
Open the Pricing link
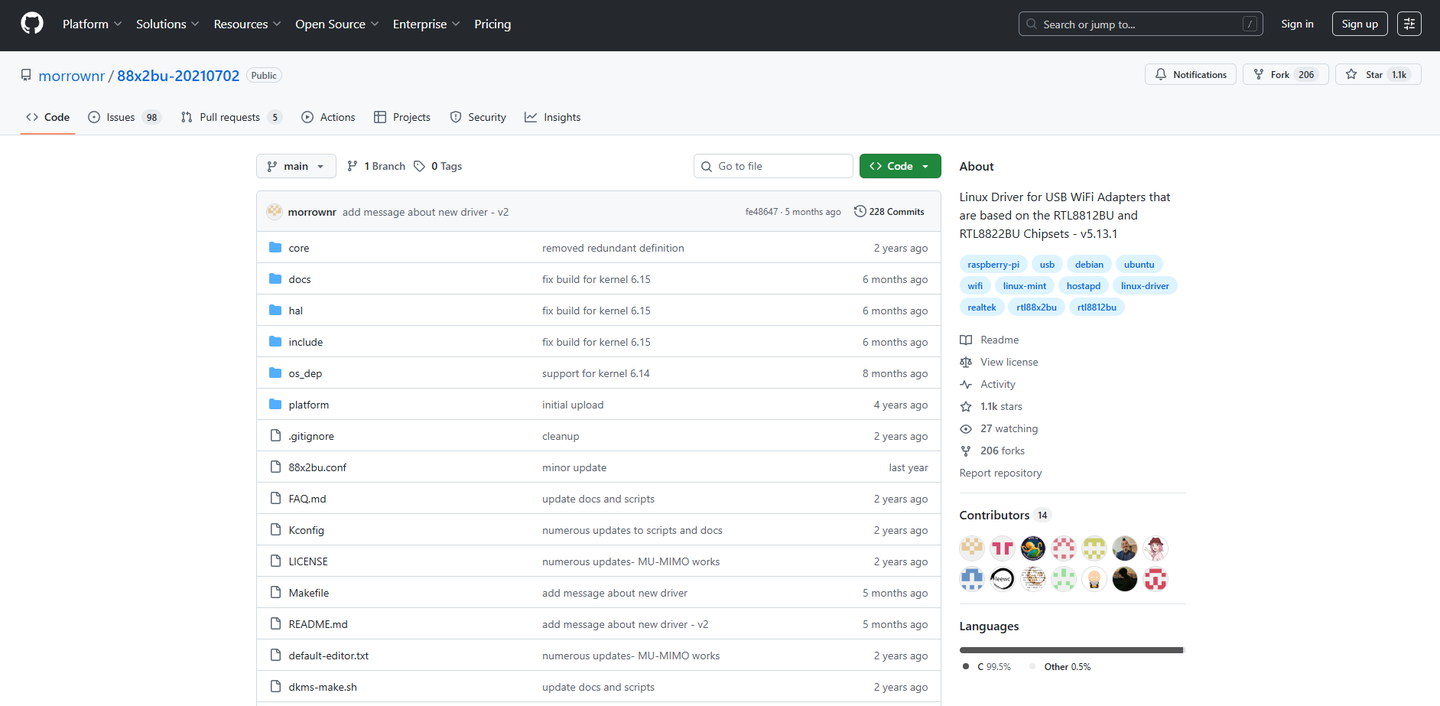click(492, 24)
